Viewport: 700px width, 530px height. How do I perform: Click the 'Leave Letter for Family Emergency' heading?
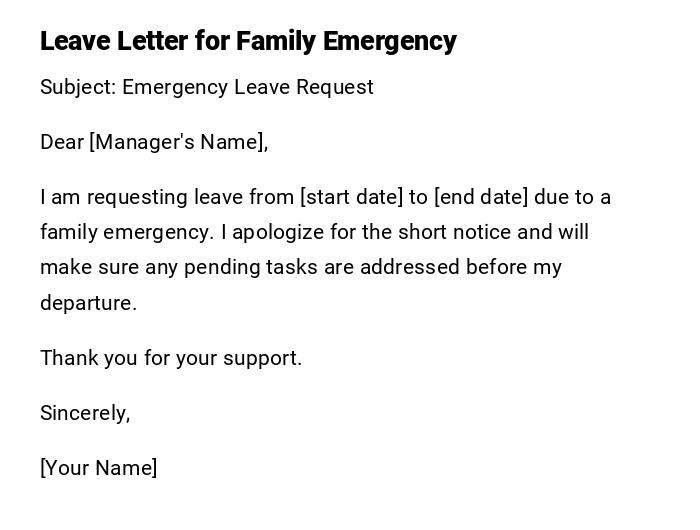[x=248, y=41]
